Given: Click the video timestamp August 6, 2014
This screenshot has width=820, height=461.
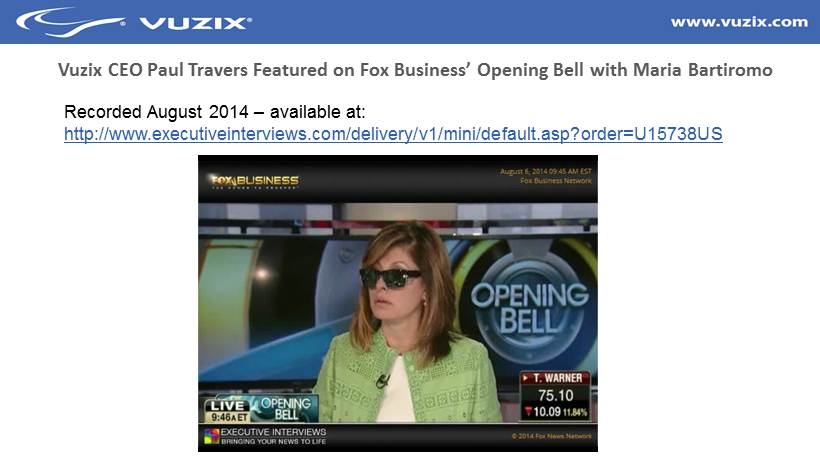Looking at the screenshot, I should [x=545, y=171].
